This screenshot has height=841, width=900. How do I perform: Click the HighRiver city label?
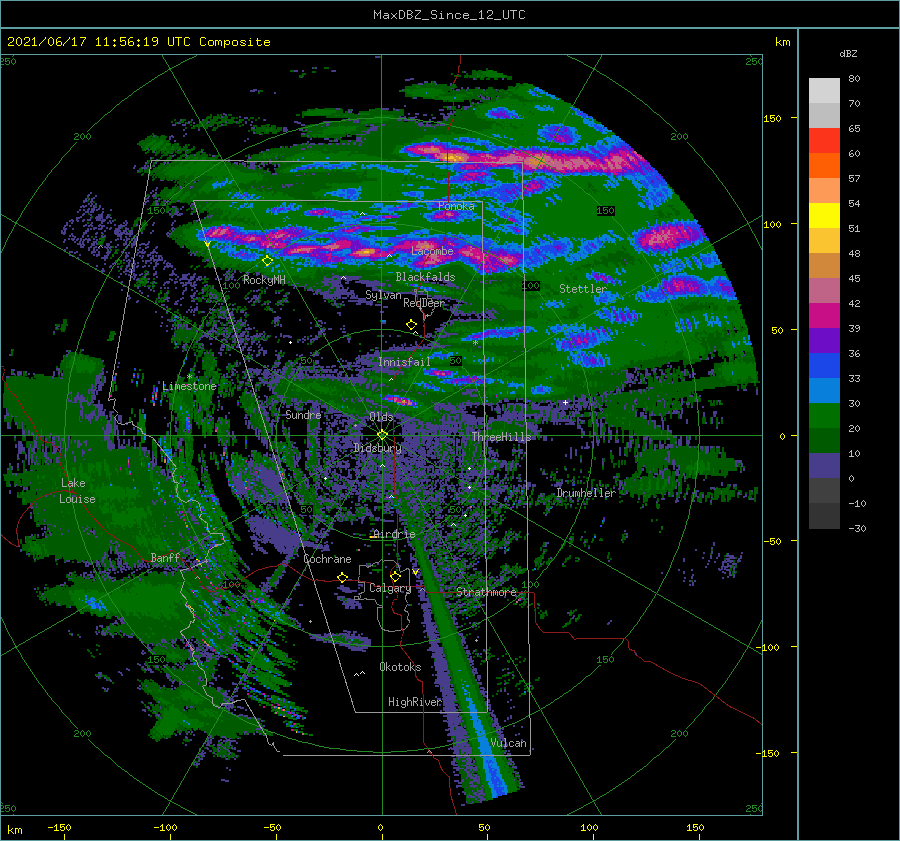(414, 702)
